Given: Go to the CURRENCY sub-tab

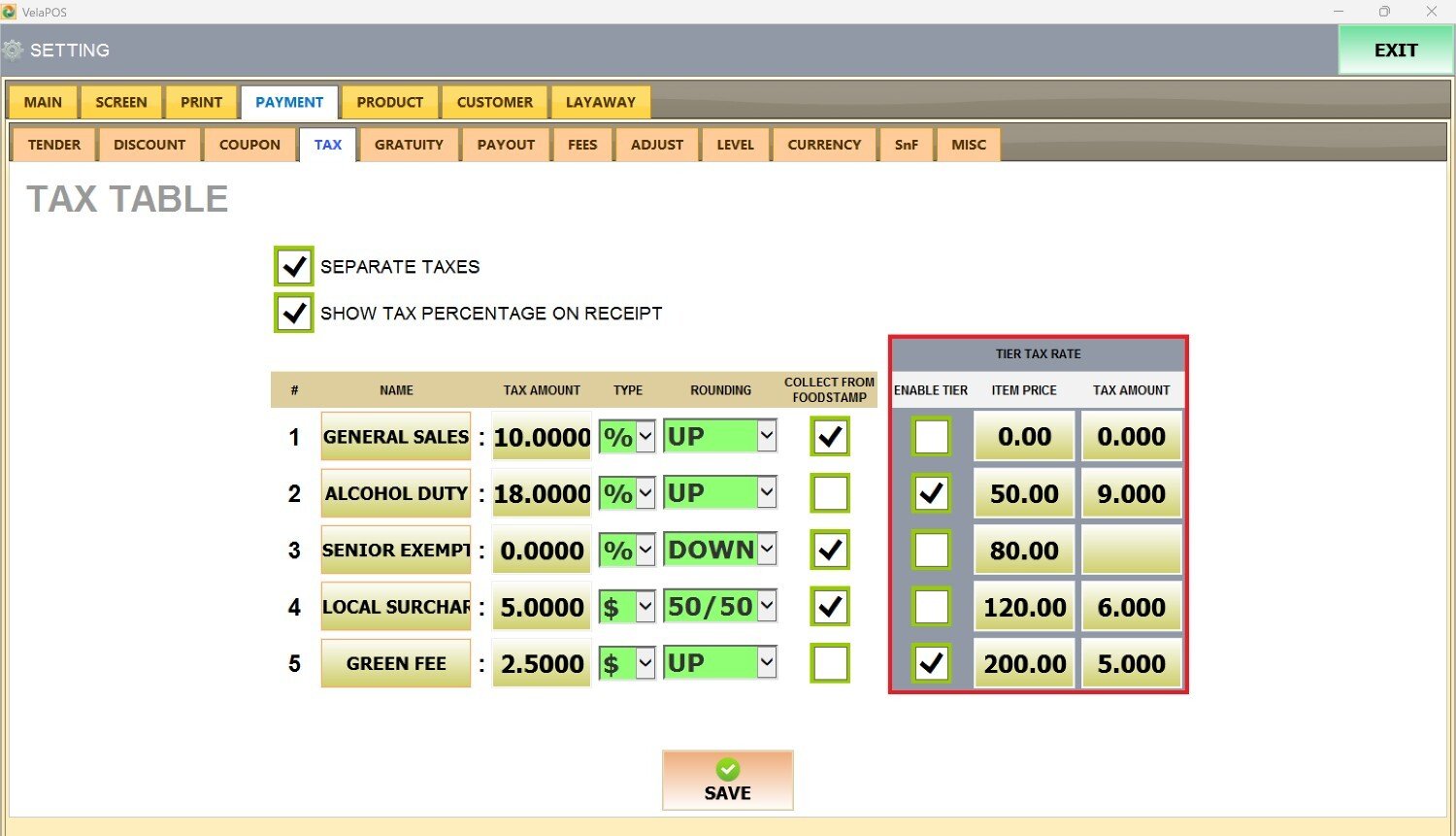Looking at the screenshot, I should click(824, 145).
